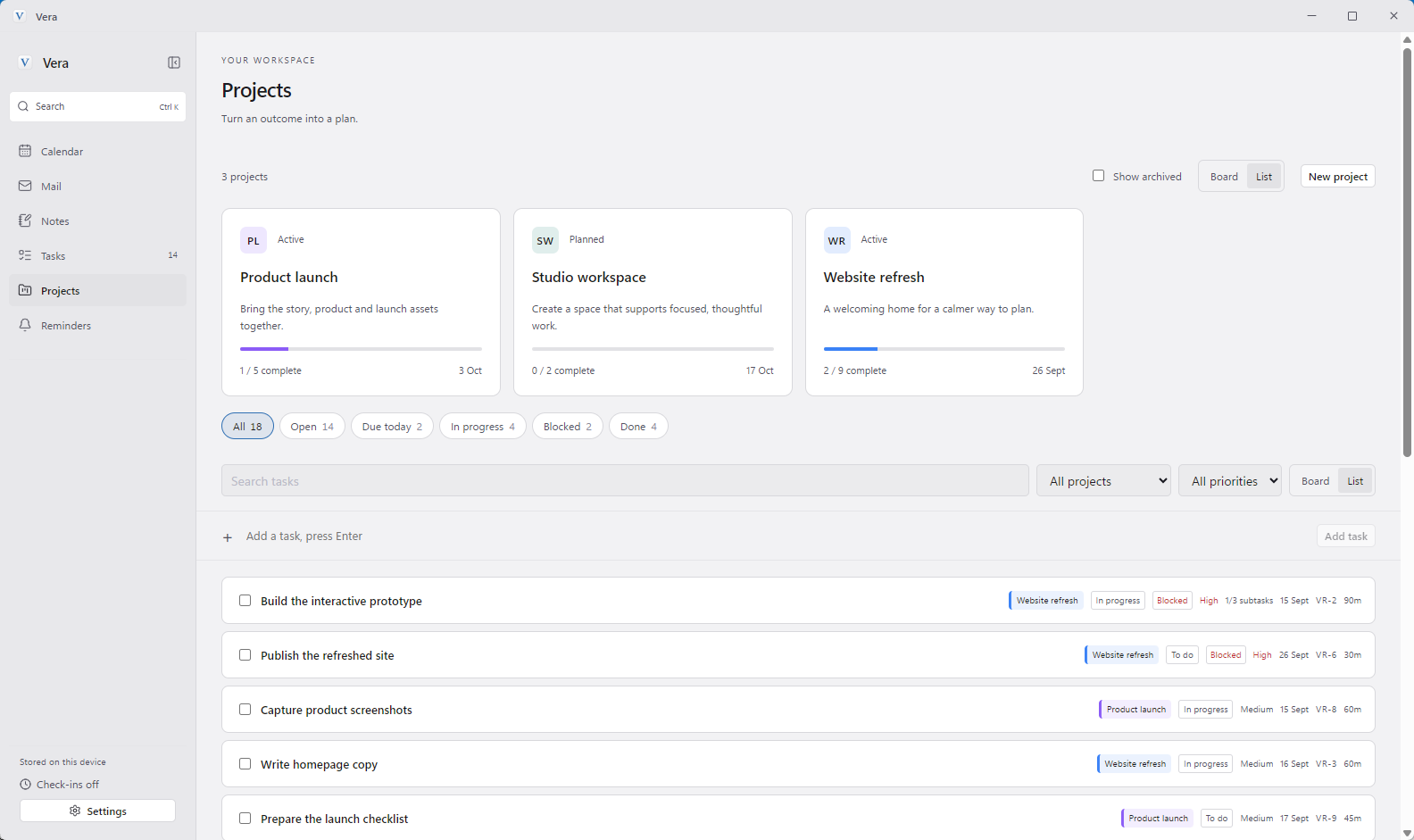Screen dimensions: 1414x840
Task: Switch tasks view to Board
Action: click(1315, 481)
